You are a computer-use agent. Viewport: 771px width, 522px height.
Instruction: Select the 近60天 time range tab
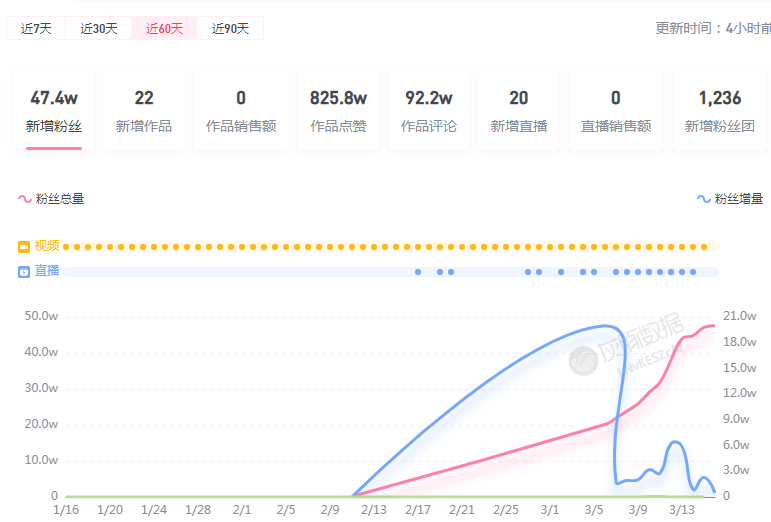(x=164, y=28)
